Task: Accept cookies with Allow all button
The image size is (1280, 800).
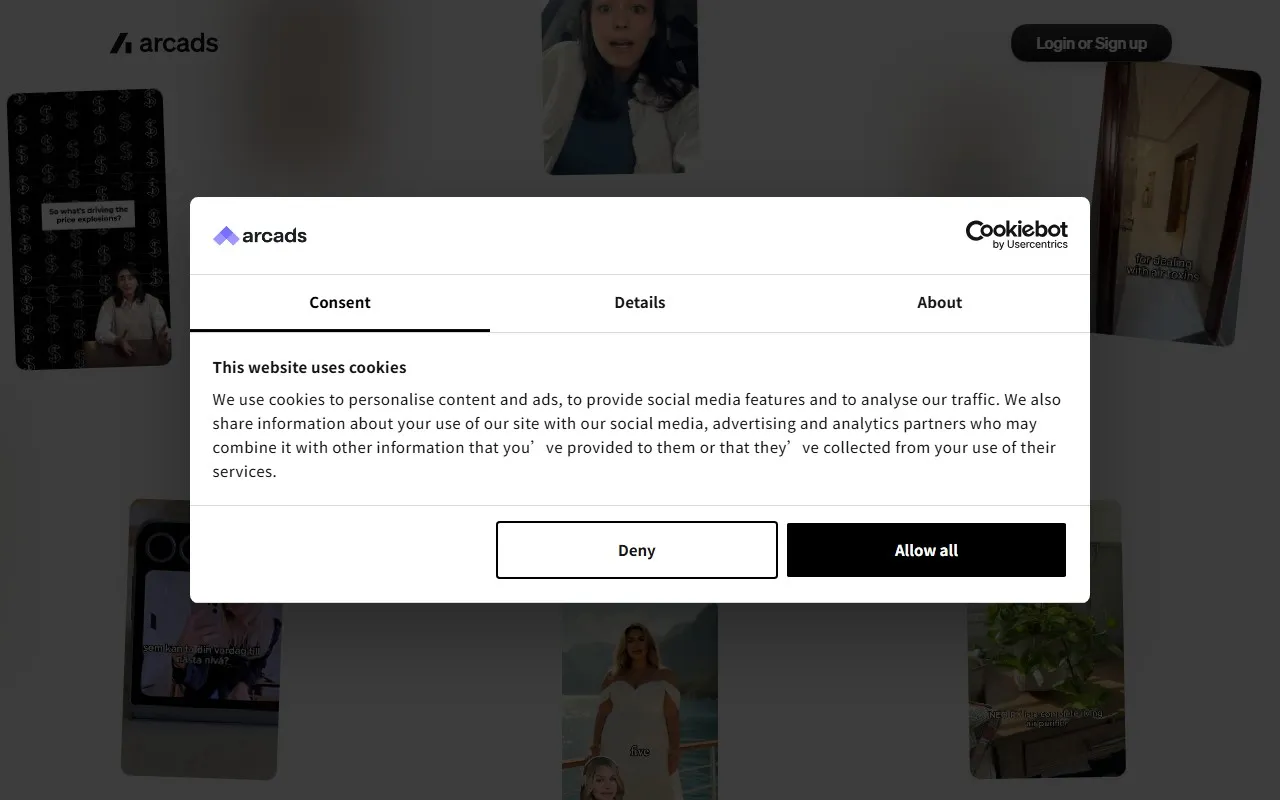Action: [926, 550]
